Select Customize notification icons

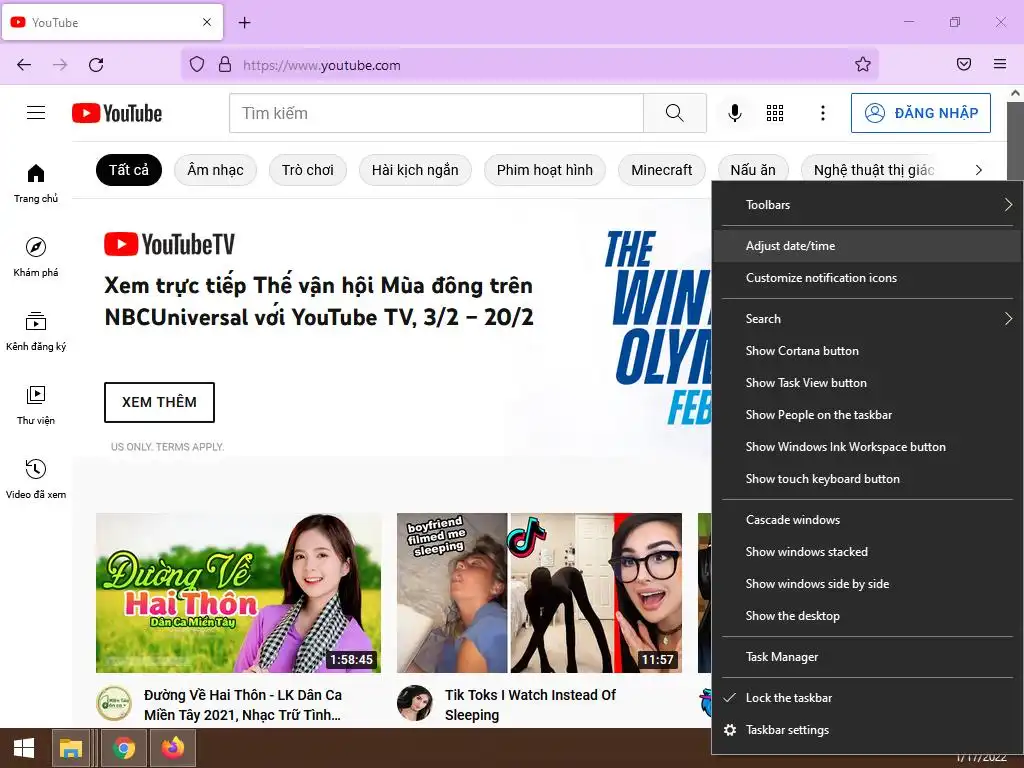867,278
